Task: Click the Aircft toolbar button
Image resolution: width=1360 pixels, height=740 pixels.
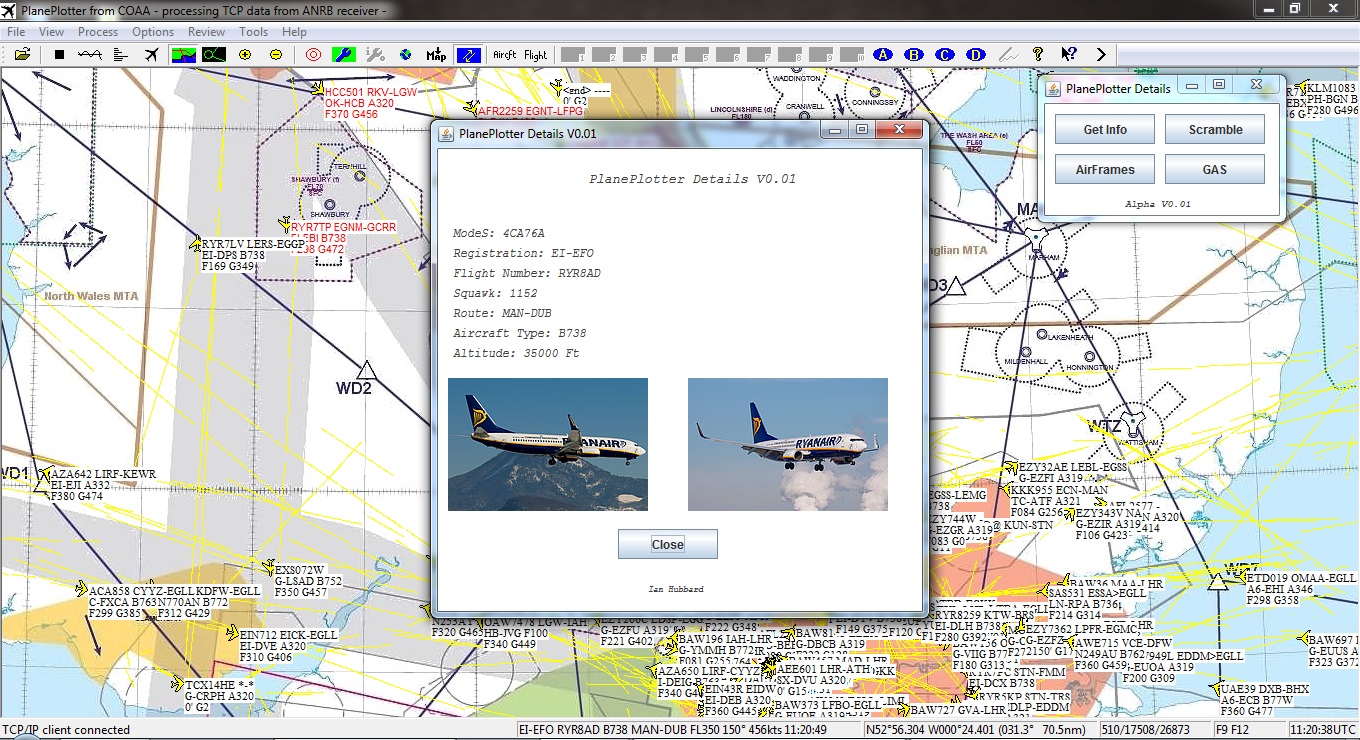Action: [x=505, y=55]
